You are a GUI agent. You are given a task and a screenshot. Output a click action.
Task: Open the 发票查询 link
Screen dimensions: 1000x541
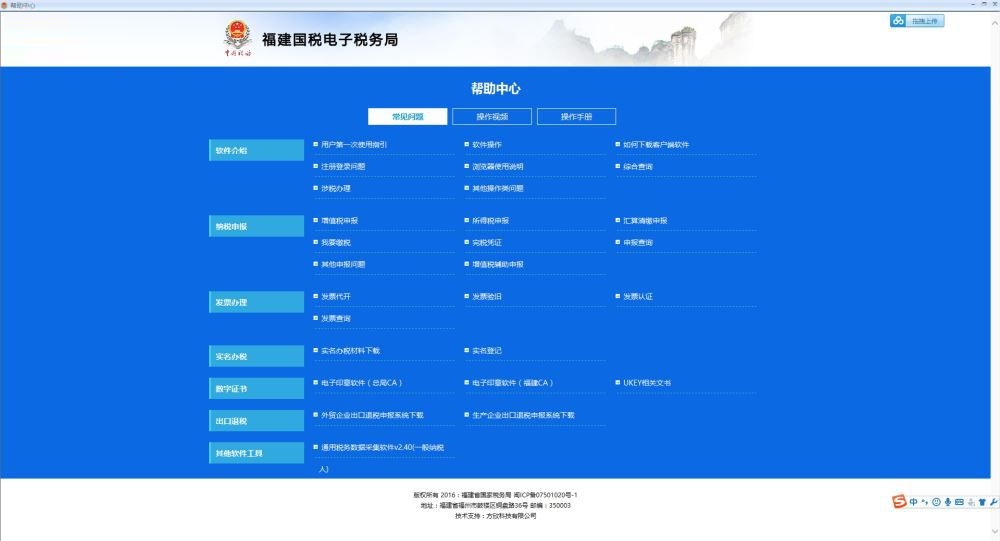tap(335, 318)
